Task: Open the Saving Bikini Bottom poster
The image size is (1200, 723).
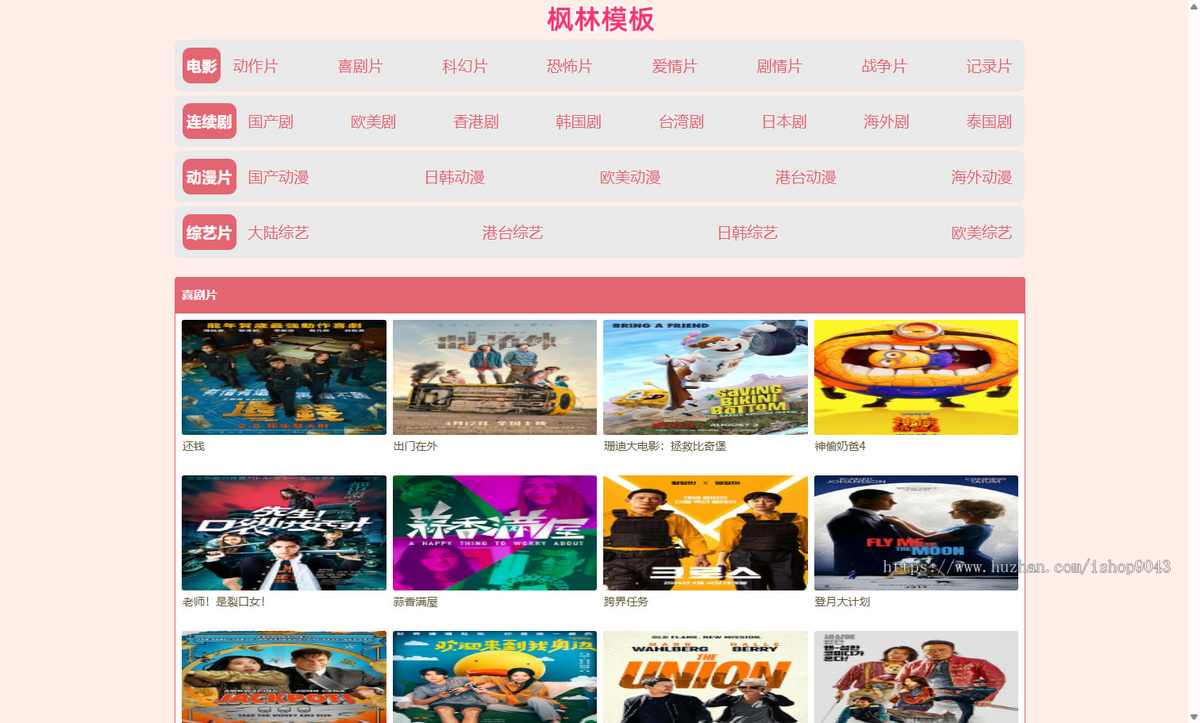Action: pos(705,377)
